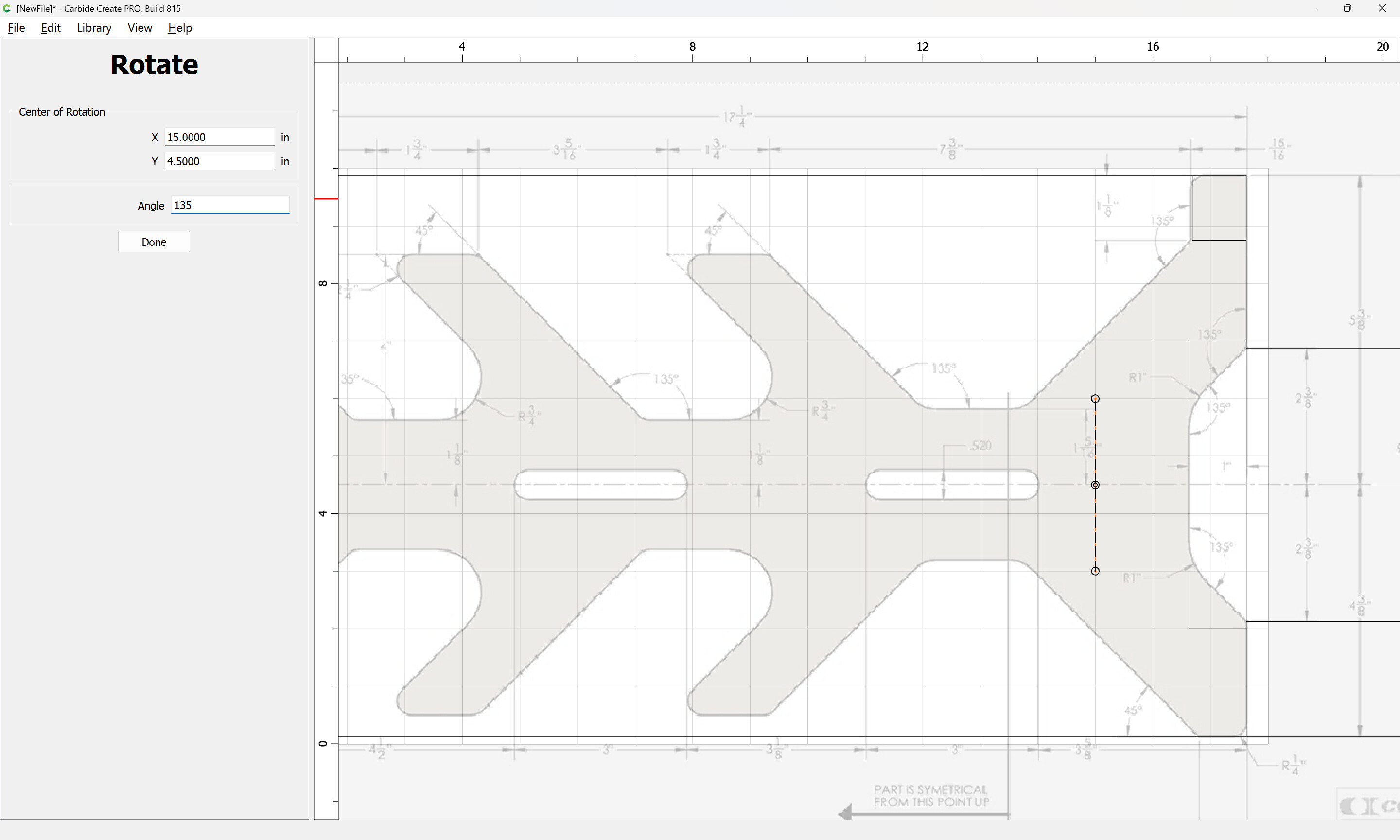Screen dimensions: 1400x840
Task: Click the 'PART IS SYMETRICAL FROM THIS POINT UP' note
Action: click(x=931, y=796)
